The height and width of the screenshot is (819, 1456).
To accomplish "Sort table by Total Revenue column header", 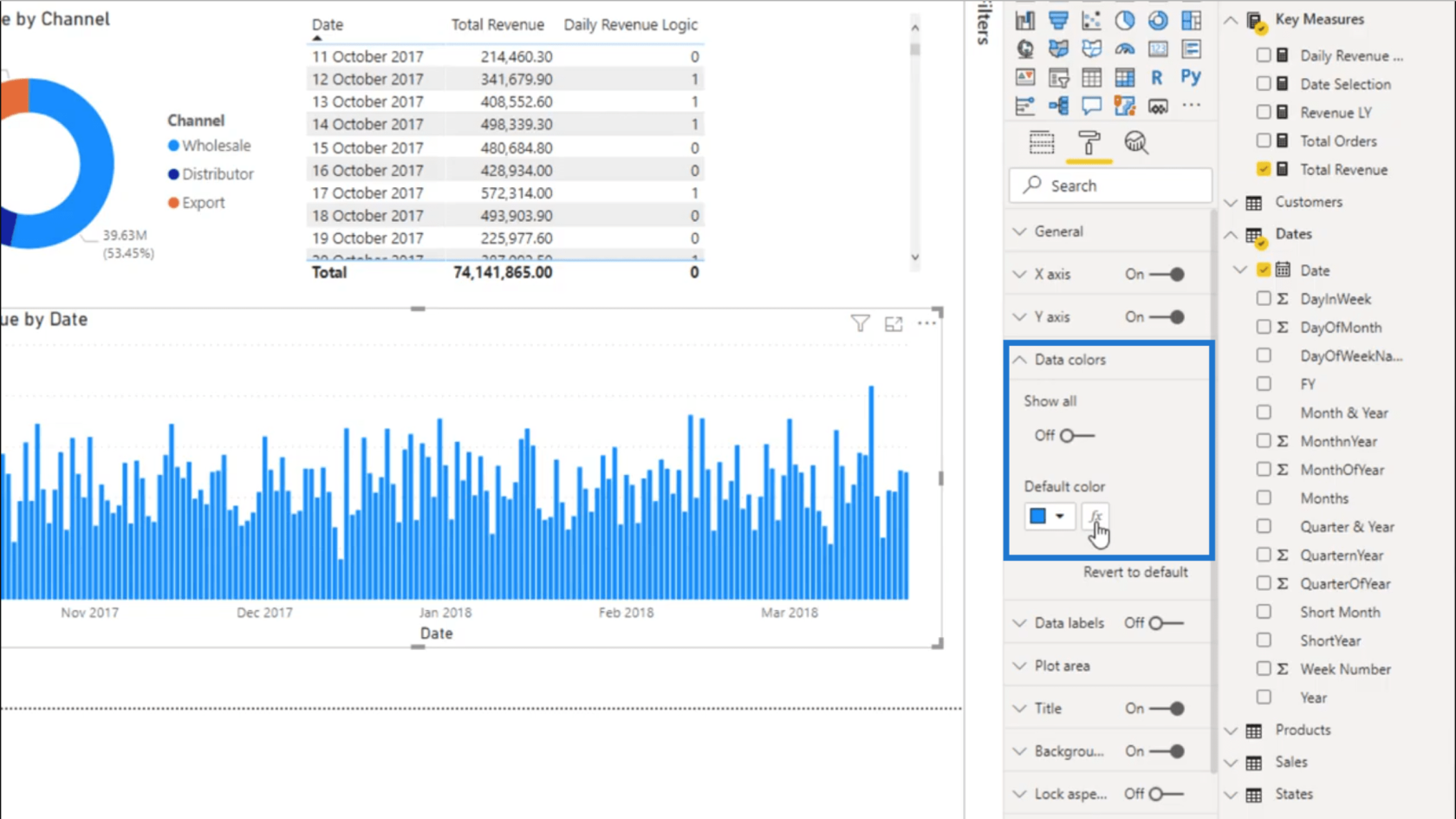I will click(x=497, y=25).
